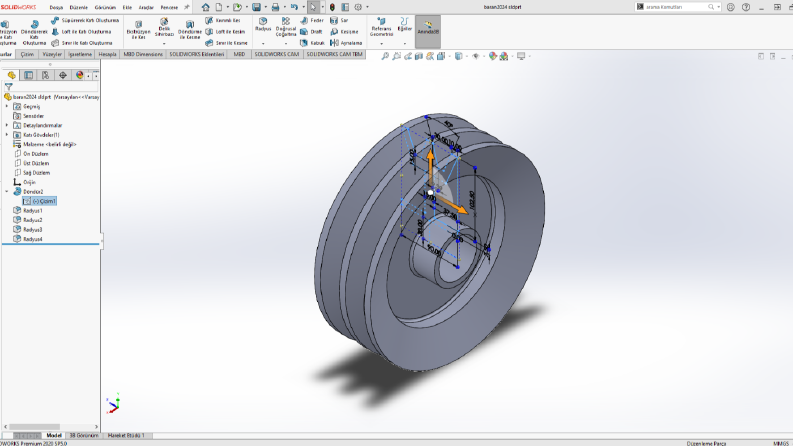Open the Araçlar menu

(146, 8)
